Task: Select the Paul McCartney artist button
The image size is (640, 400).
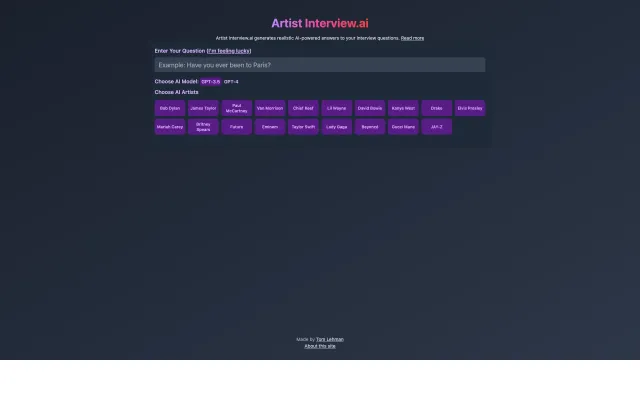Action: [x=237, y=108]
